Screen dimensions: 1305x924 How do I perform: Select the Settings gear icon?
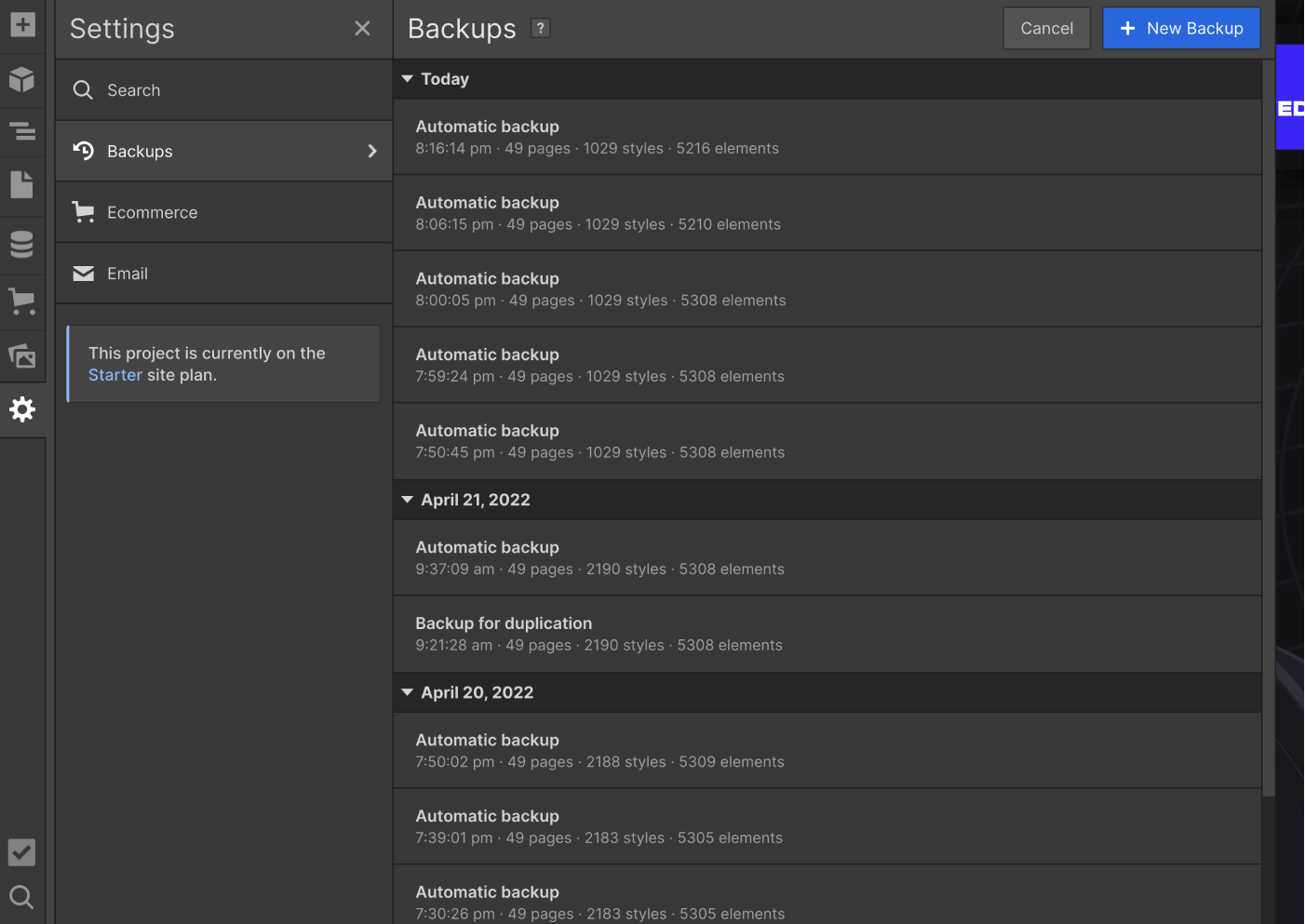pyautogui.click(x=21, y=409)
